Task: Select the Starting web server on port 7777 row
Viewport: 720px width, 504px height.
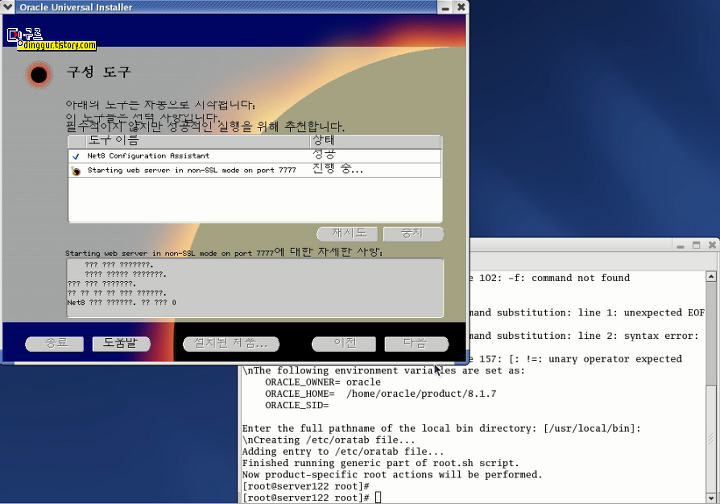Action: click(254, 170)
